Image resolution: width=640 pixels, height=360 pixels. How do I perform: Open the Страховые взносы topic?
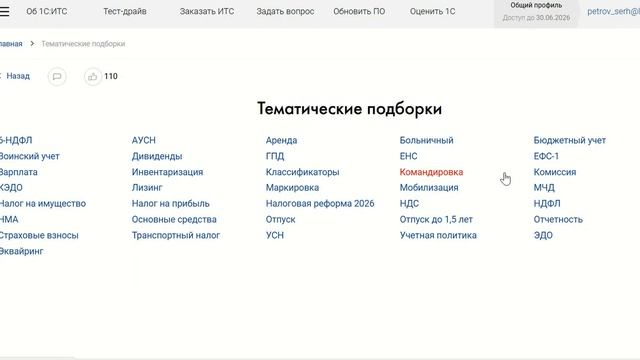tap(39, 235)
